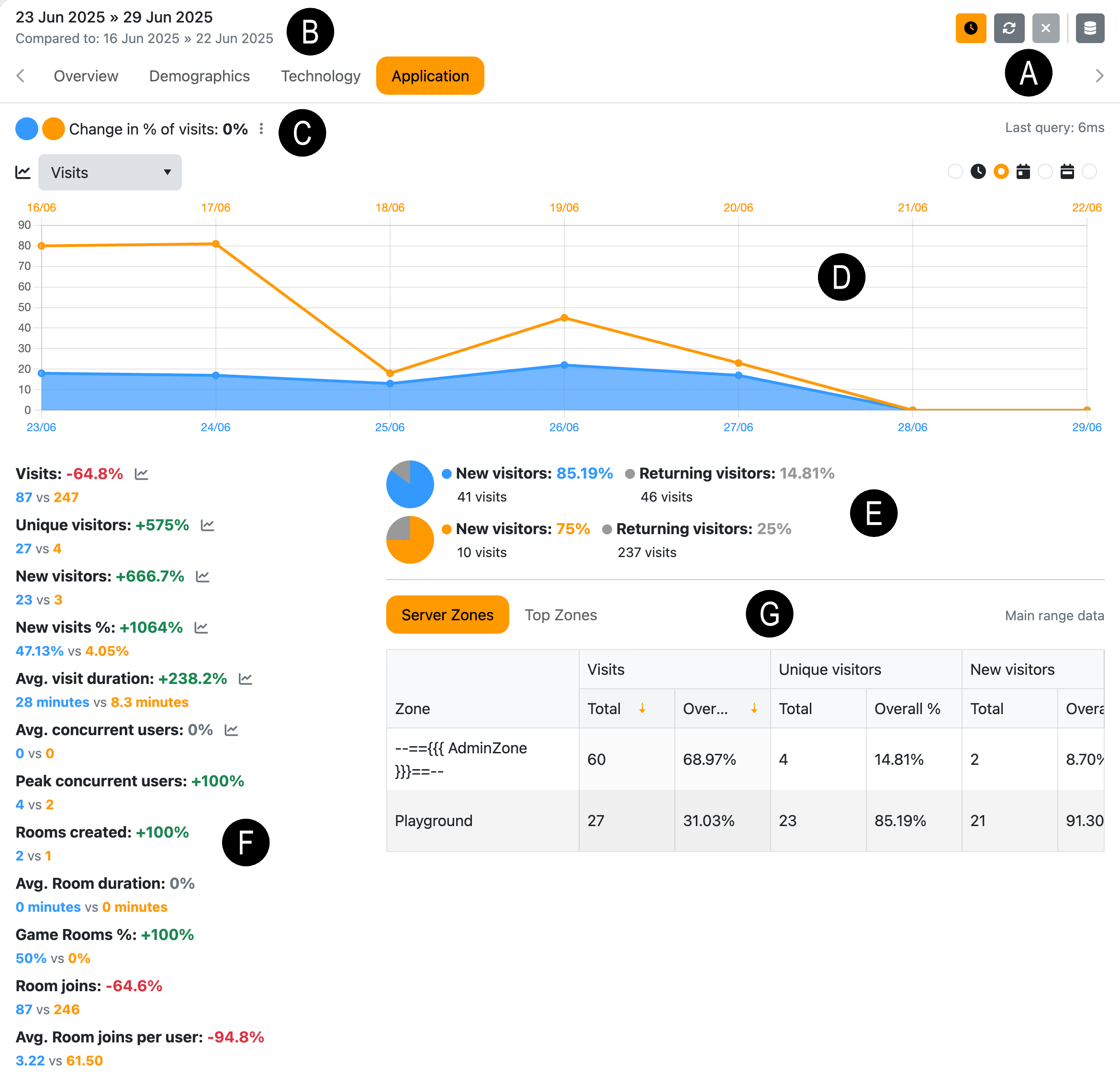Open the database query panel icon
Viewport: 1120px width, 1074px height.
click(x=1090, y=28)
